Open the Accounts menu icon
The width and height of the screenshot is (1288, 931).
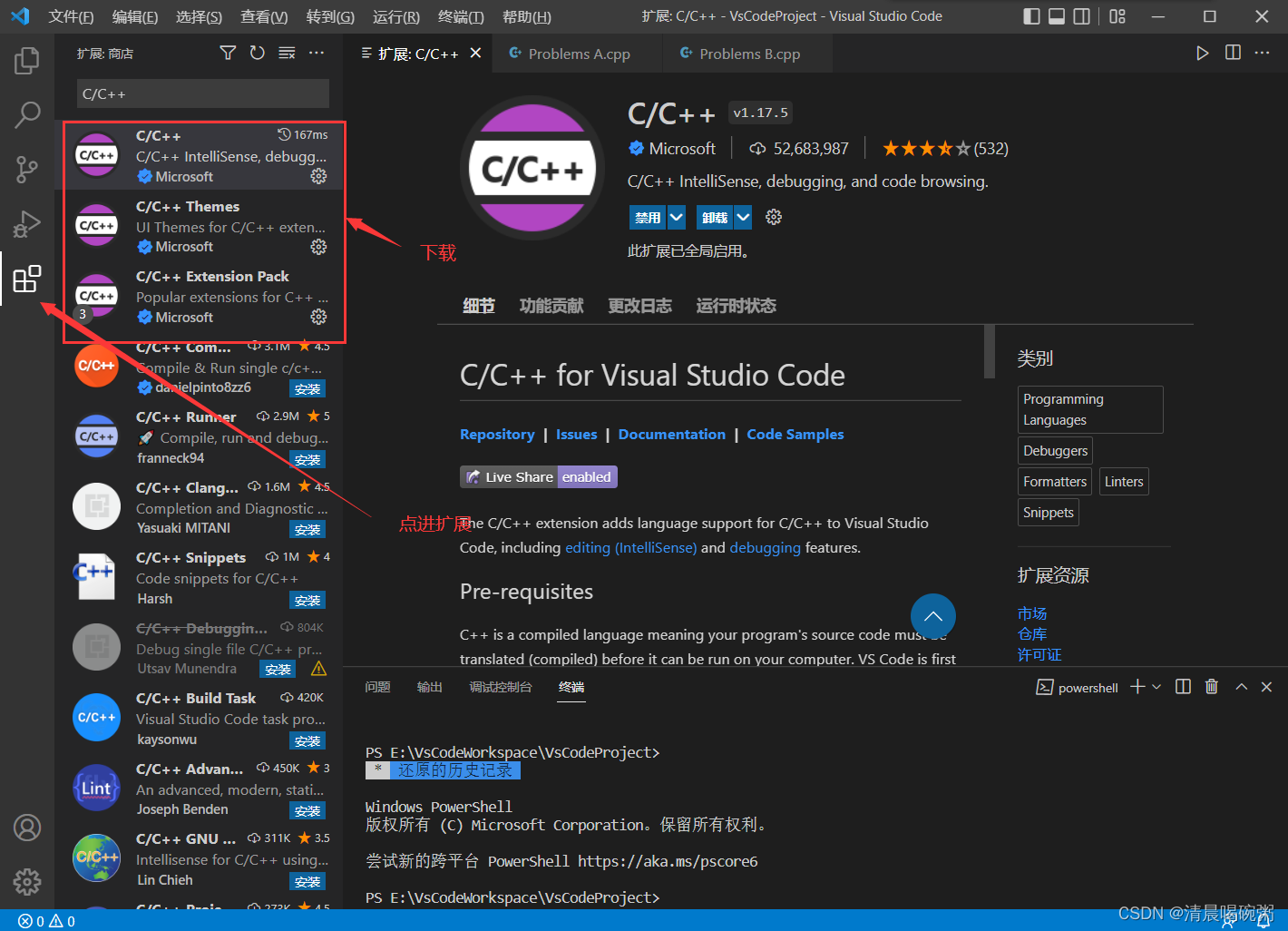click(x=27, y=828)
